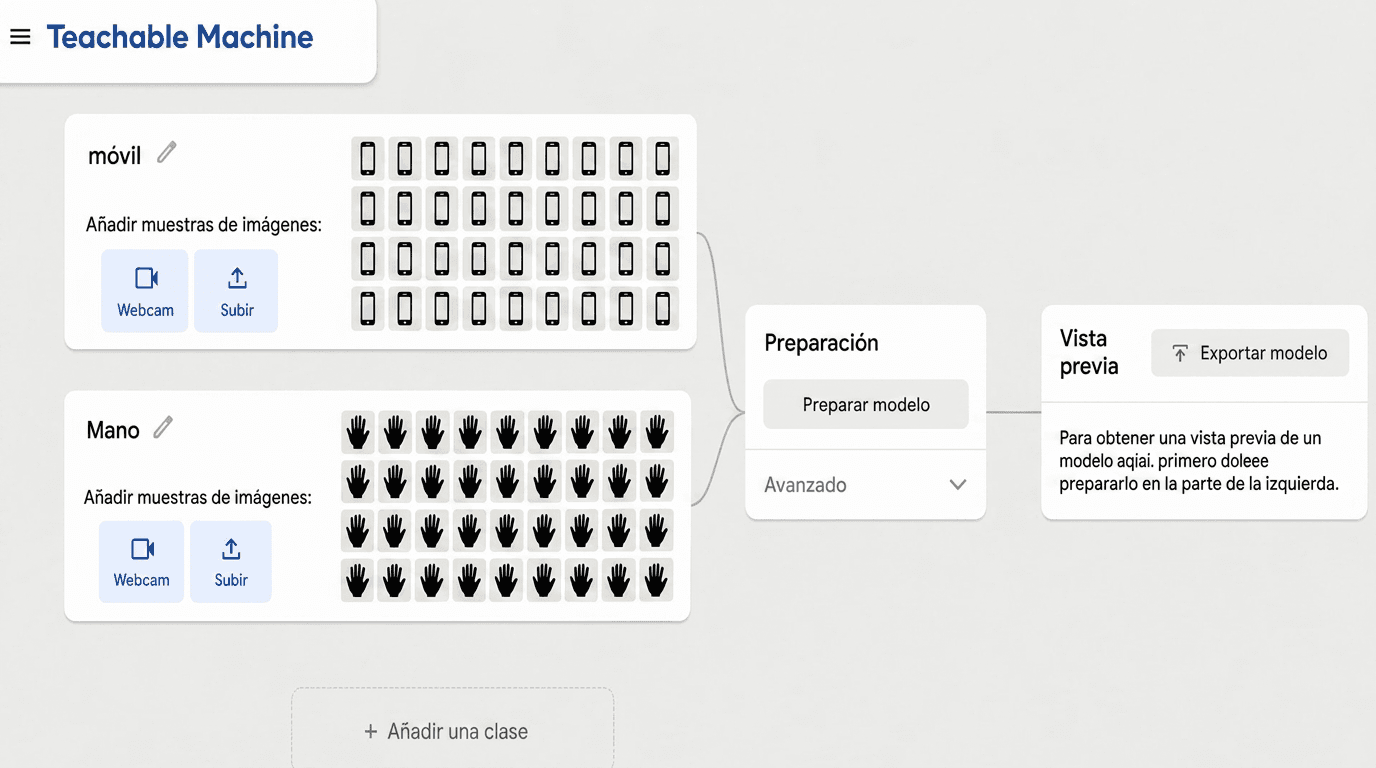Start Webcam capture for Mano class
Screen dimensions: 1376x768
[141, 562]
